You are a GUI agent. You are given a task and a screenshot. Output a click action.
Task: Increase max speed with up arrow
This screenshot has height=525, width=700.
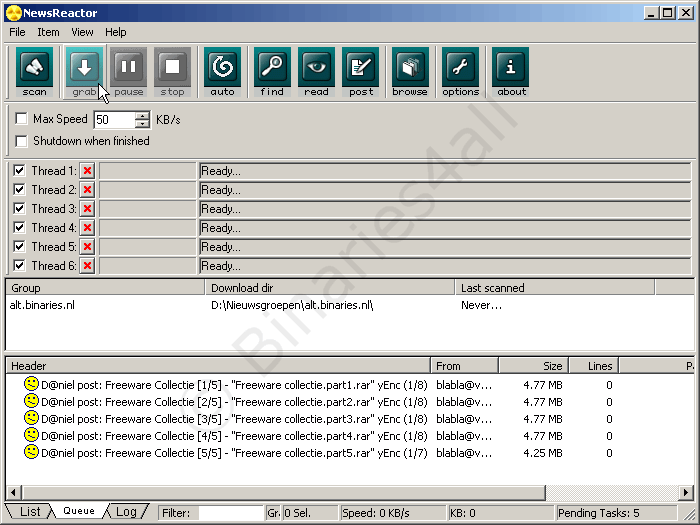(142, 116)
